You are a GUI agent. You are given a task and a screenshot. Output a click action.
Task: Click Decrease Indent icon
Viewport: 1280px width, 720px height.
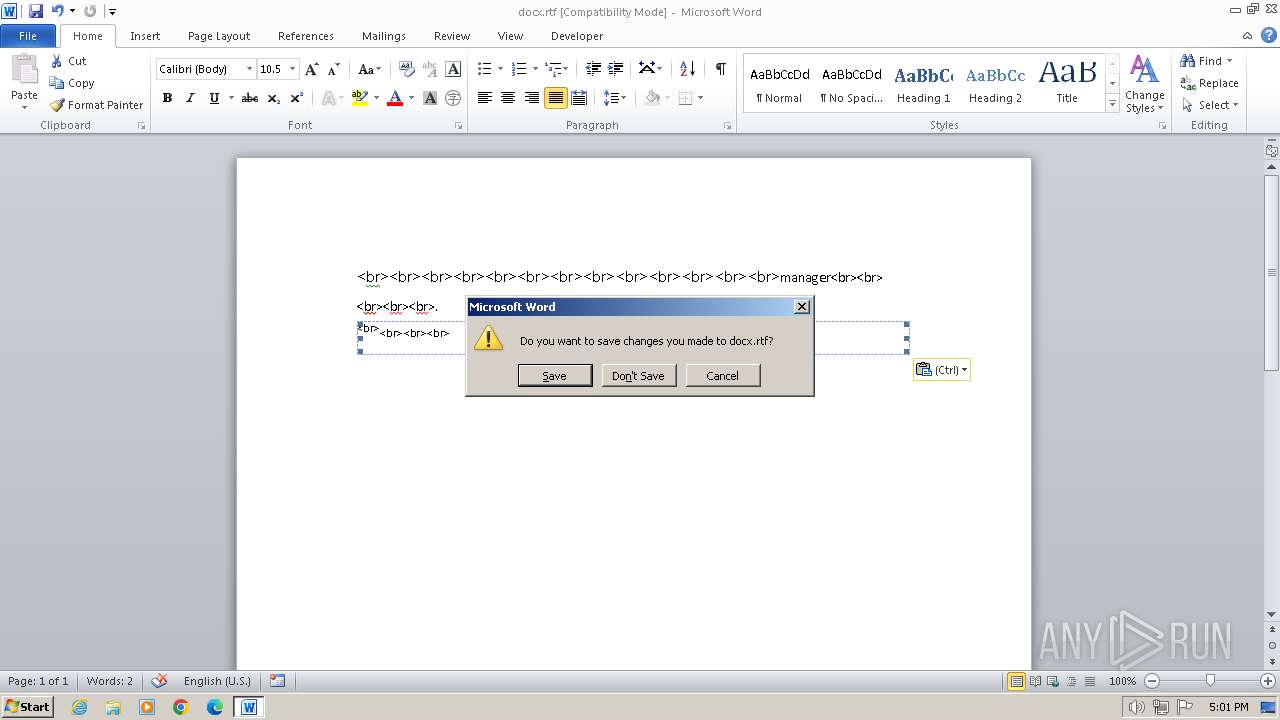pos(593,69)
